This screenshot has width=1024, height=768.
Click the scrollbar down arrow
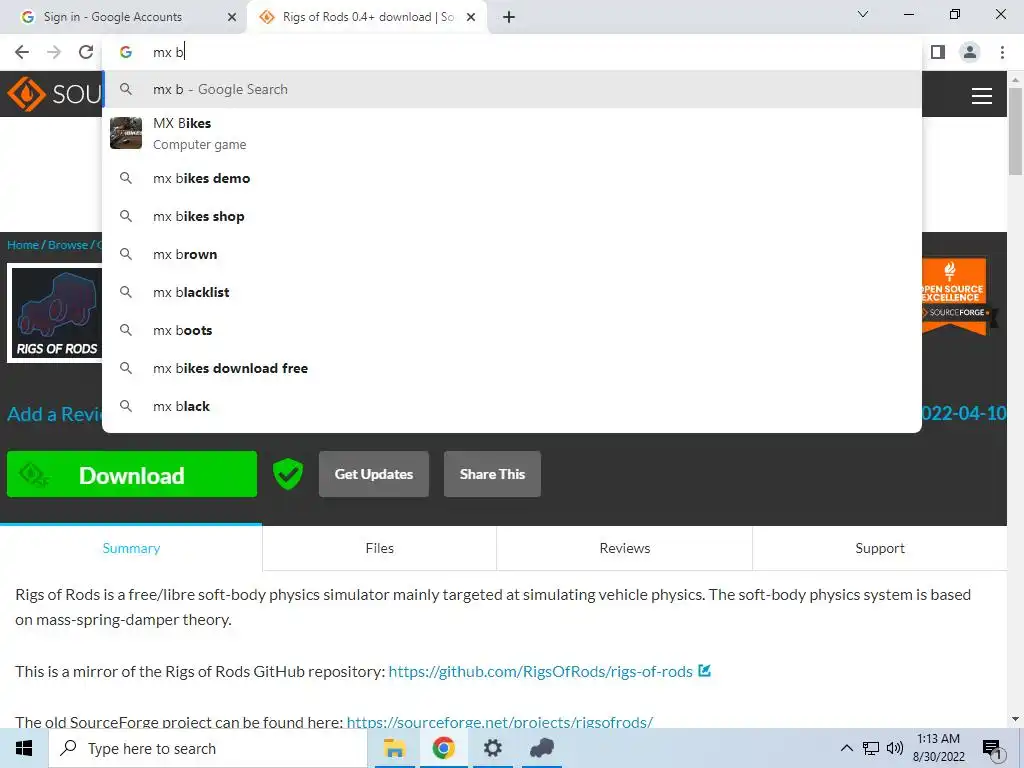tap(1015, 719)
